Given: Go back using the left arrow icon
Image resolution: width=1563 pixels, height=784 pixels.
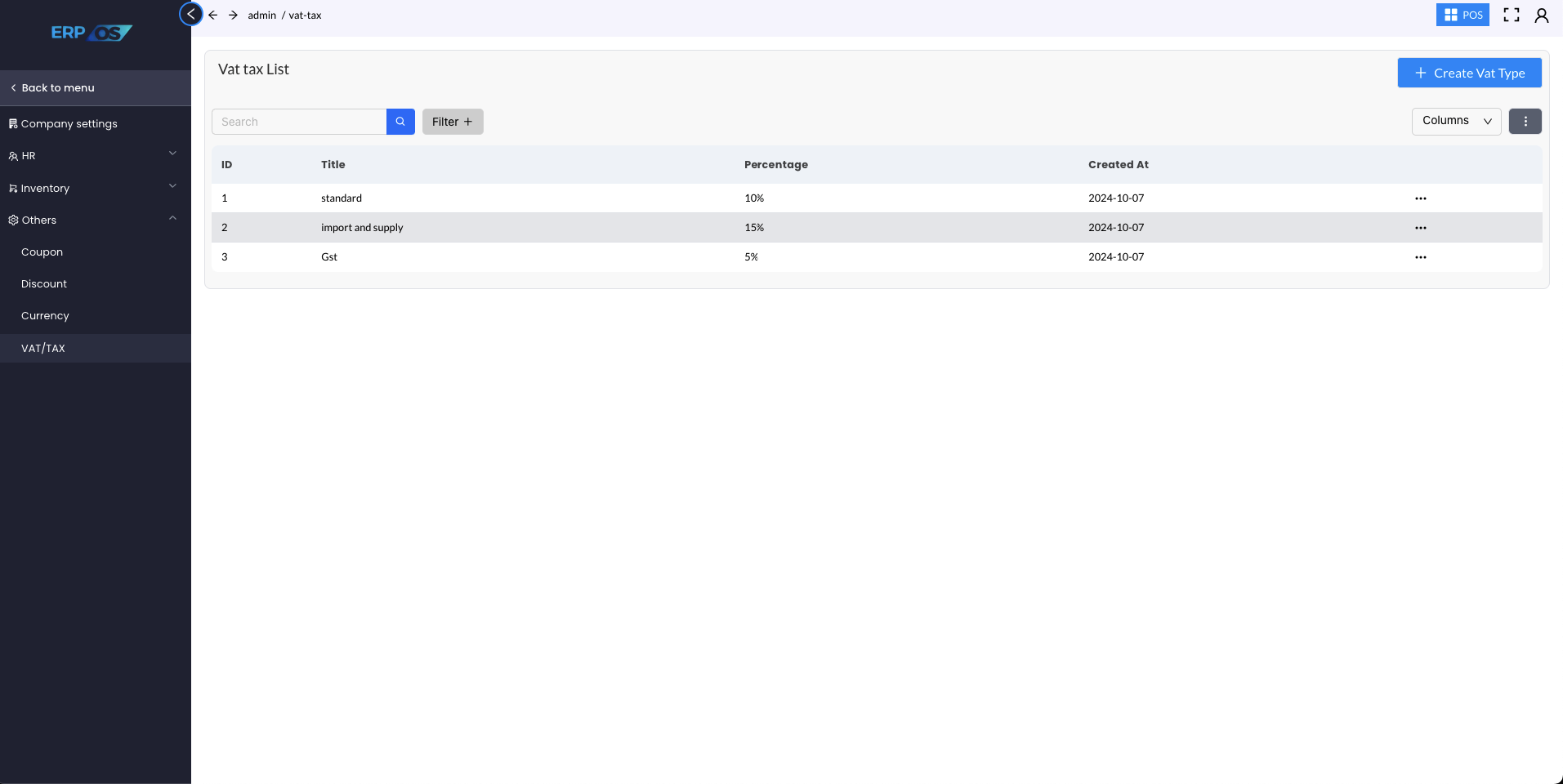Looking at the screenshot, I should tap(212, 15).
